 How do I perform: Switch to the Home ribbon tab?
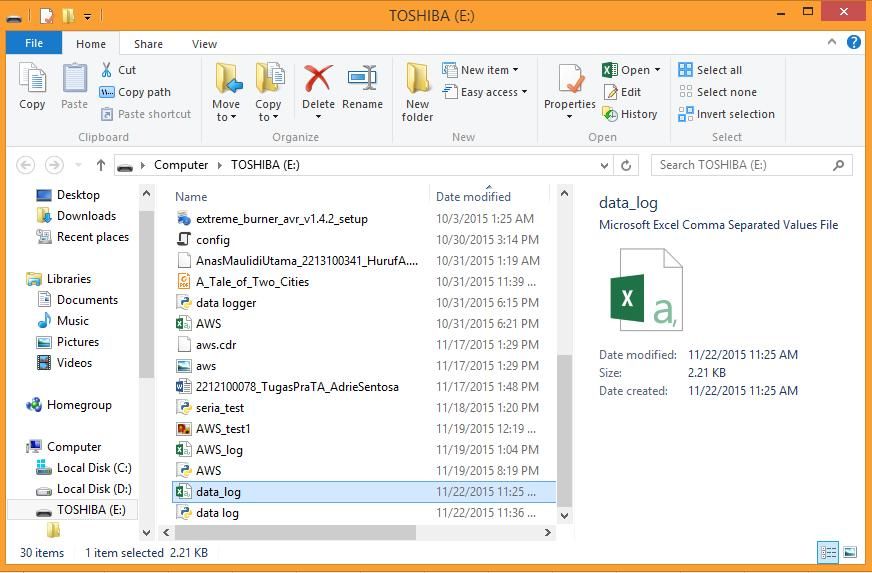91,44
